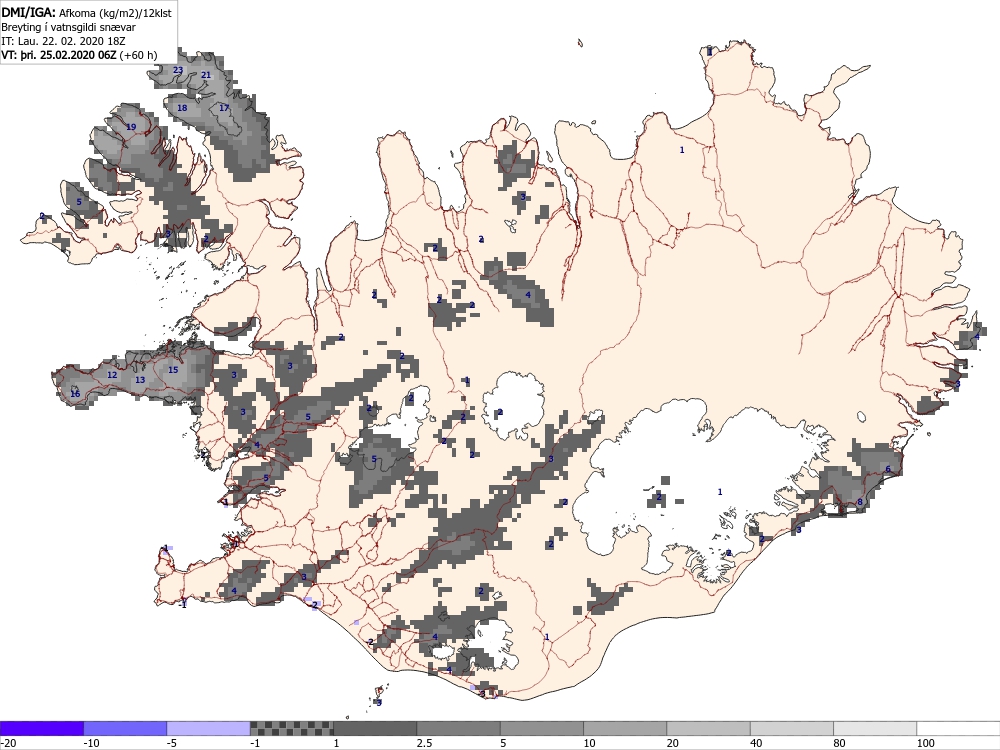Click the legend tick label 80
This screenshot has height=750, width=1000.
pos(840,743)
